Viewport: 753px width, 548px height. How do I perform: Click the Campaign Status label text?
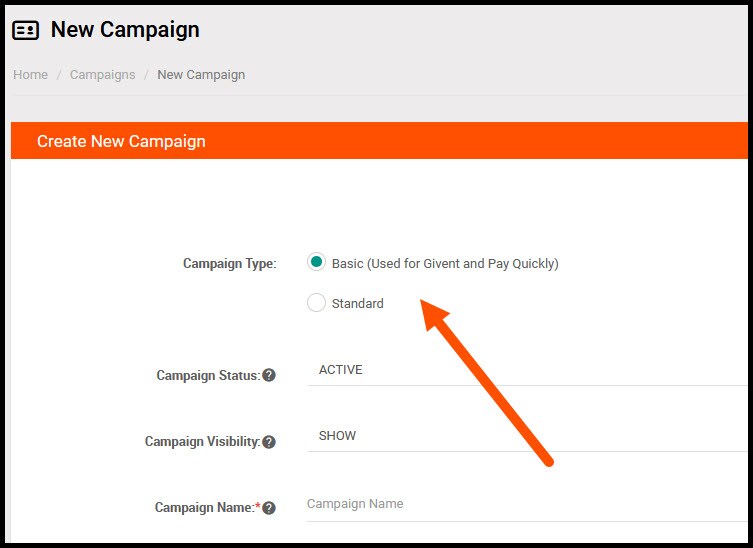pos(208,375)
